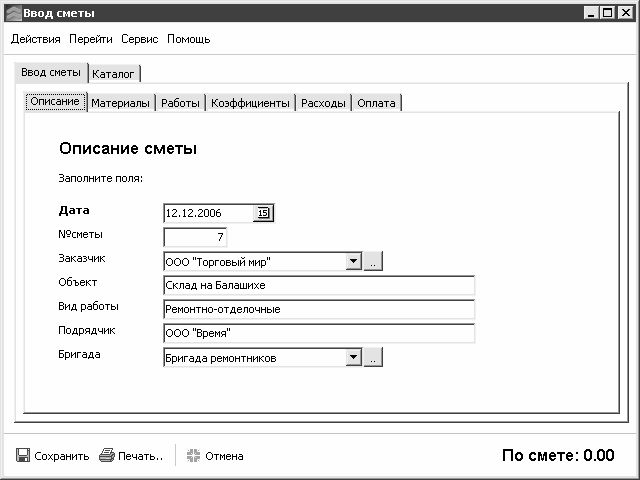
Task: Click the floppy disk Save icon
Action: pos(23,455)
